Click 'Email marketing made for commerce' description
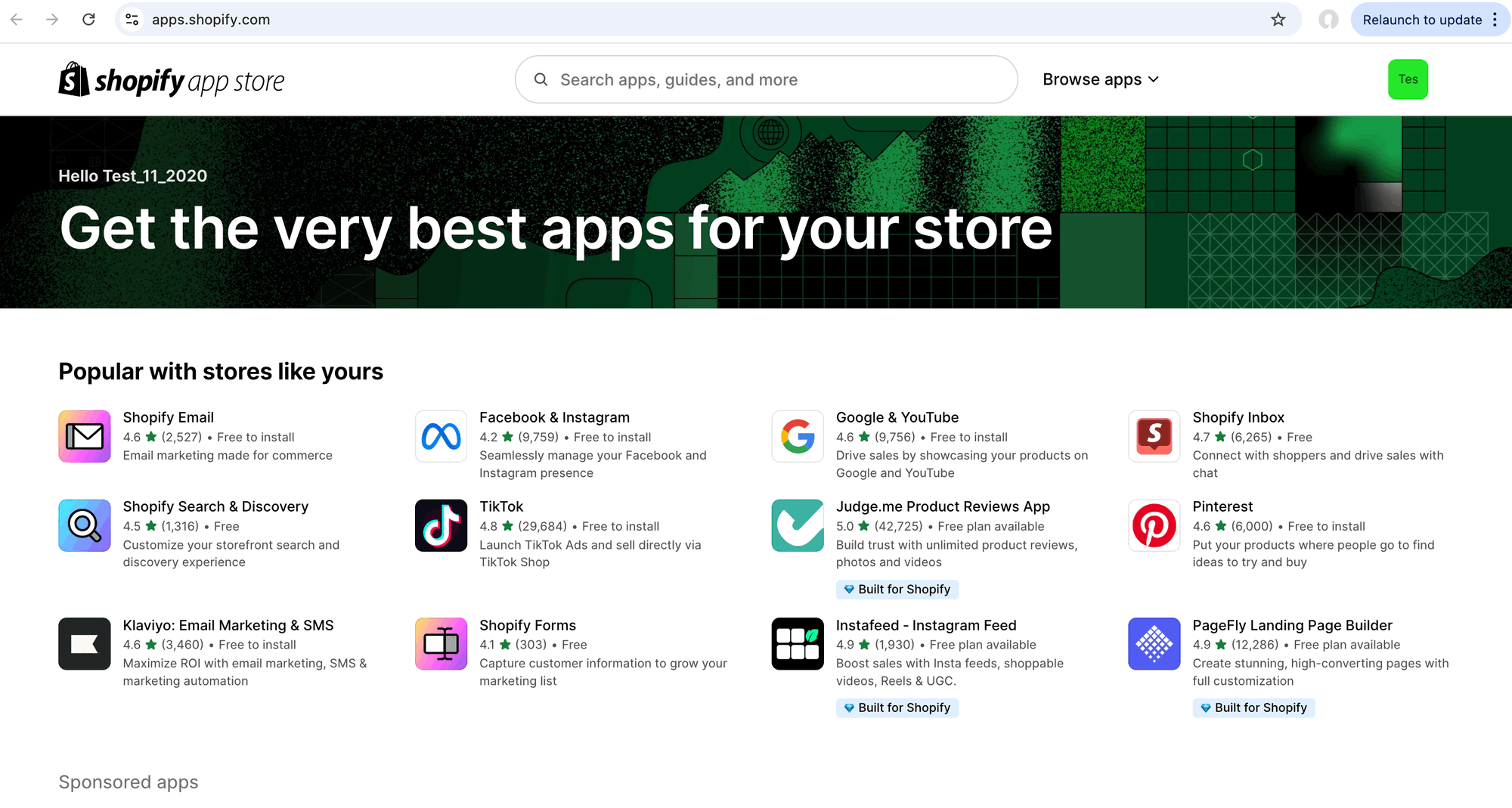The width and height of the screenshot is (1512, 808). coord(228,456)
